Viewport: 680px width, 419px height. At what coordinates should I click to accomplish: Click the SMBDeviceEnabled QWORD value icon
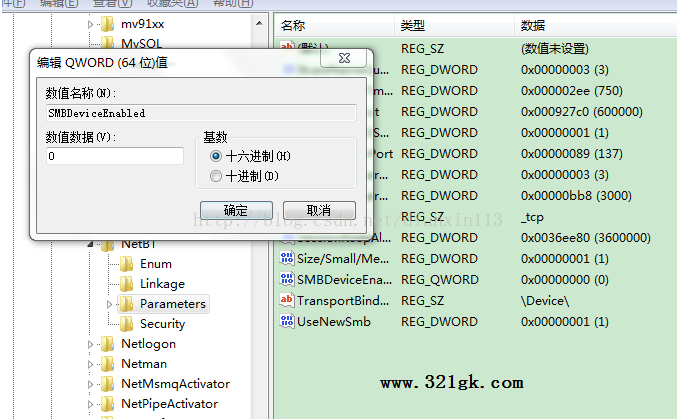[x=287, y=279]
